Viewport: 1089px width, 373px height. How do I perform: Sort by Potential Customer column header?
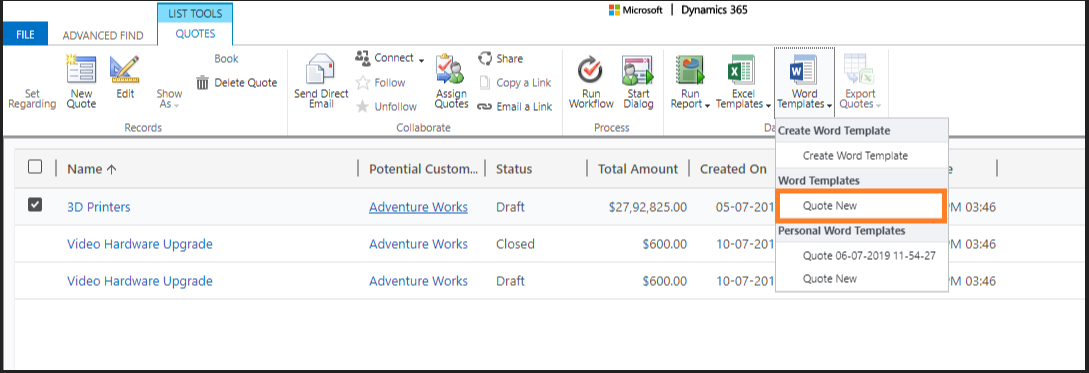point(423,169)
